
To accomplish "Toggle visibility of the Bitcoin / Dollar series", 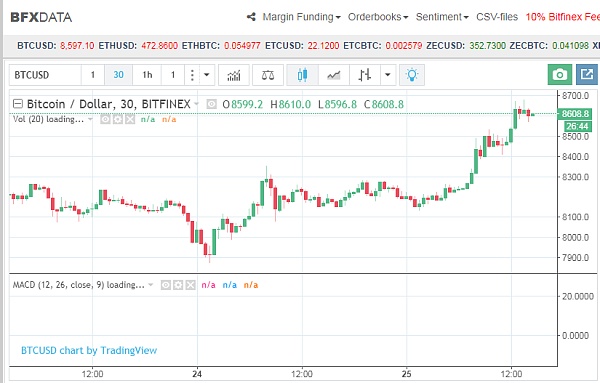I will [212, 104].
